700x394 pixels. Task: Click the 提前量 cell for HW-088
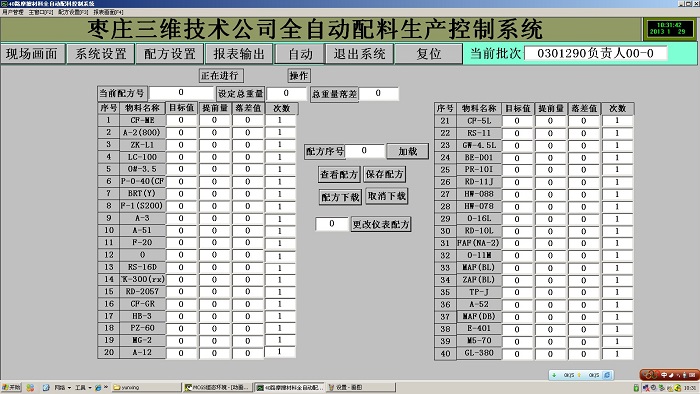pyautogui.click(x=550, y=195)
